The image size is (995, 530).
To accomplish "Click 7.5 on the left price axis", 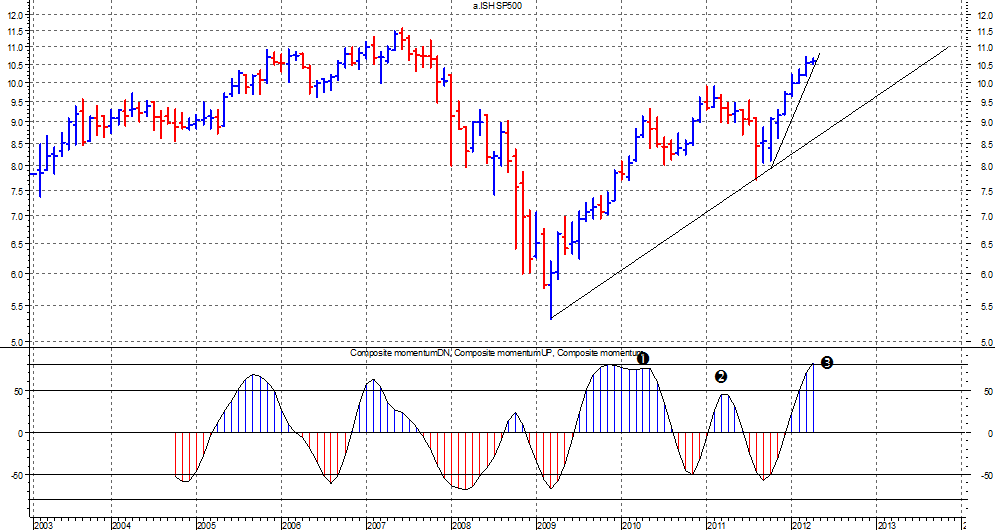I will point(18,191).
